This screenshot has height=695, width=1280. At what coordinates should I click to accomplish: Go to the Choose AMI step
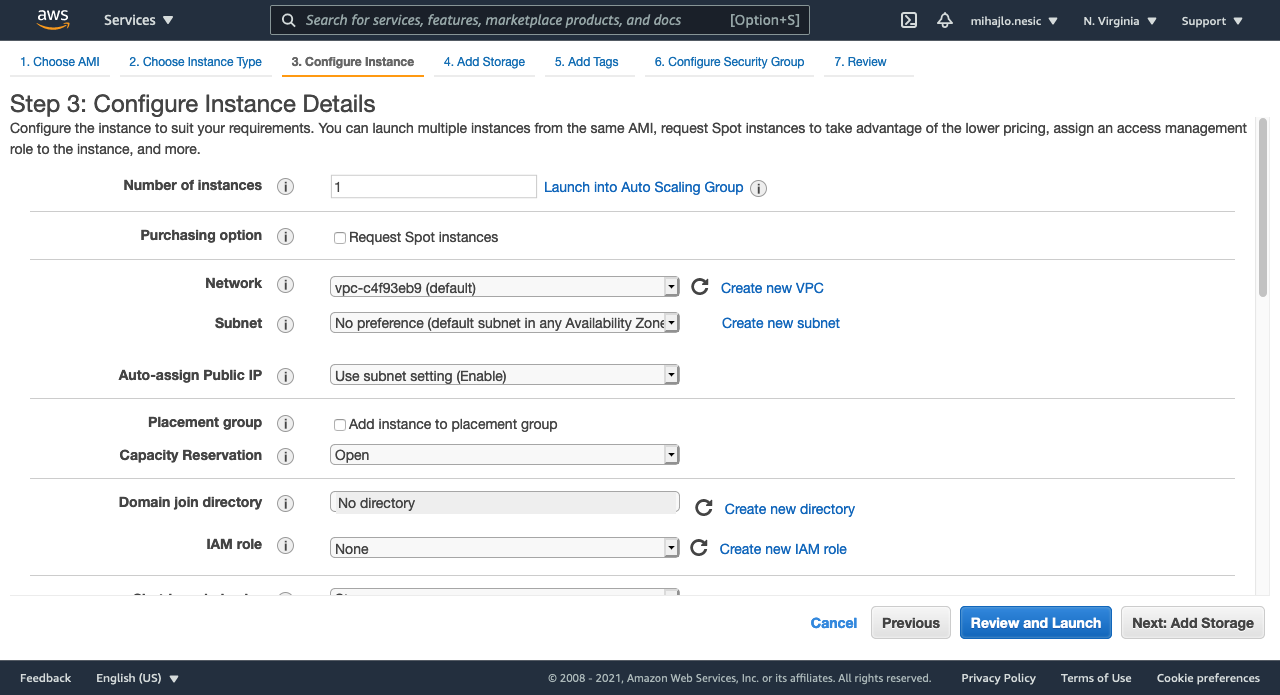click(60, 62)
